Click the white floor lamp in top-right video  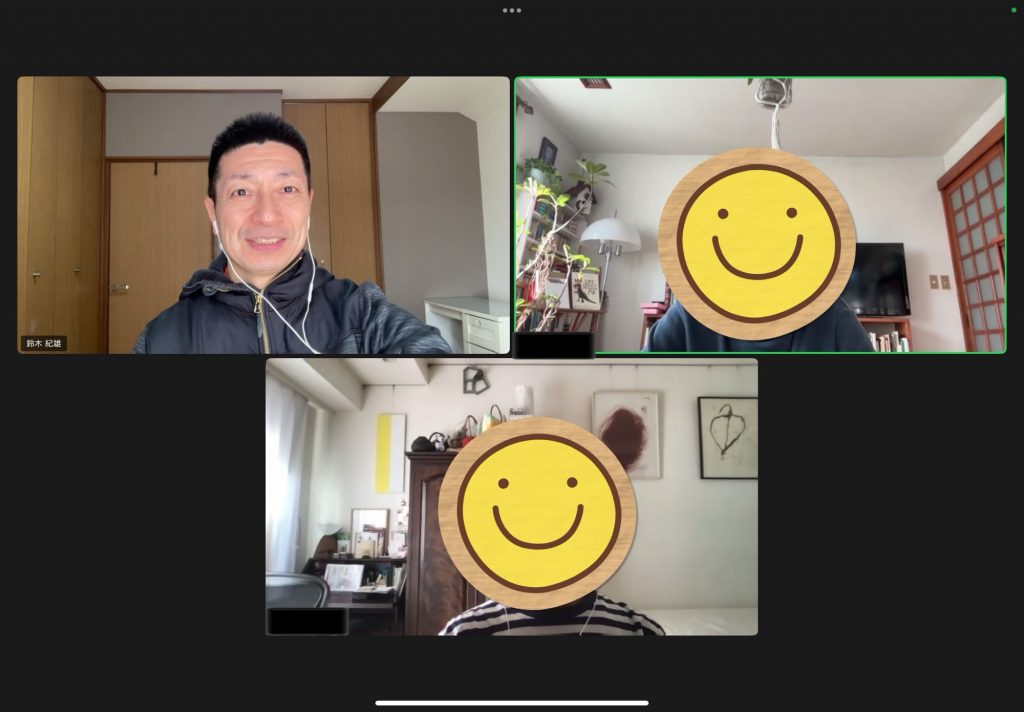tap(610, 238)
